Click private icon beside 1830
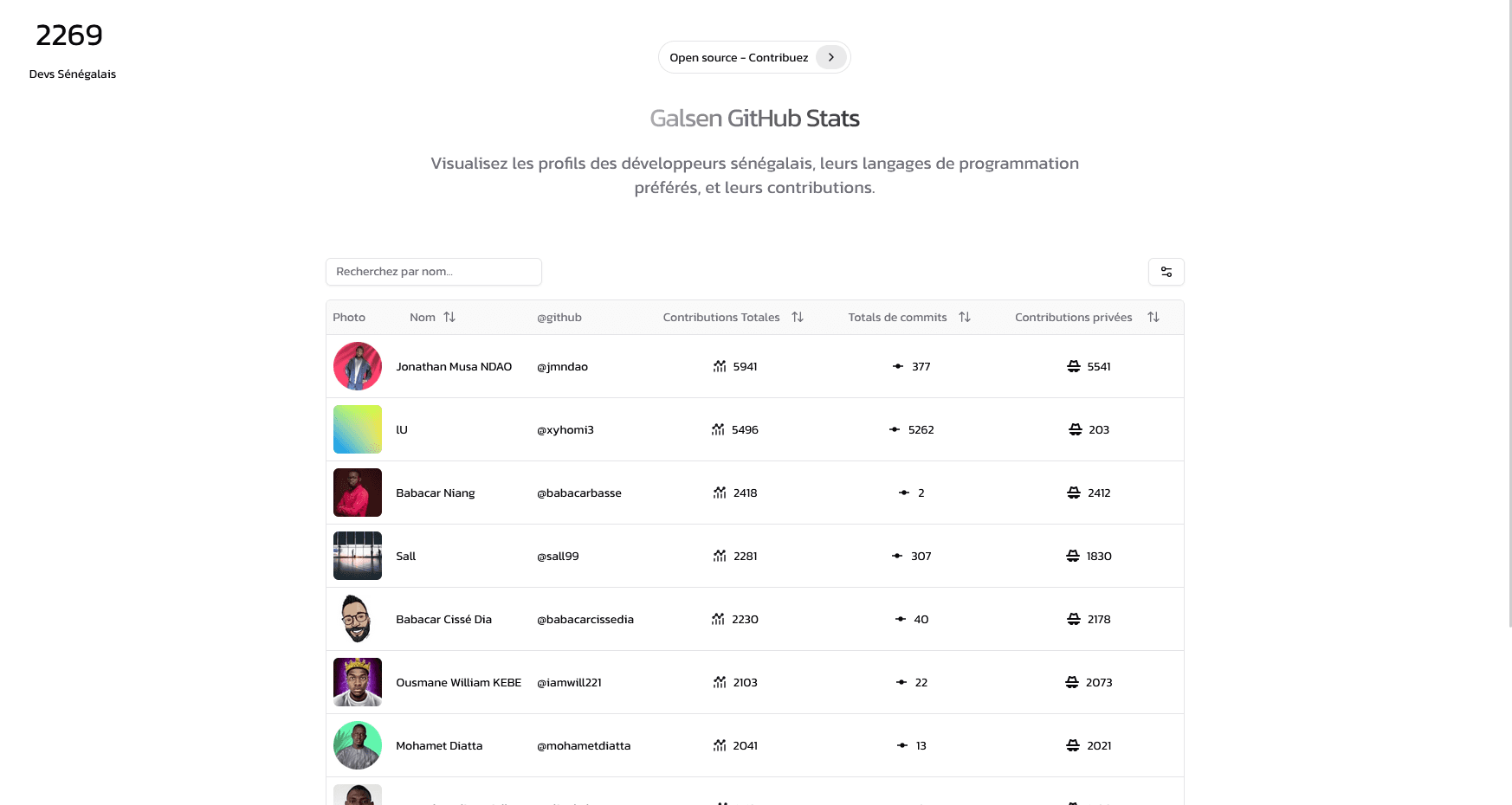The image size is (1512, 805). tap(1073, 557)
